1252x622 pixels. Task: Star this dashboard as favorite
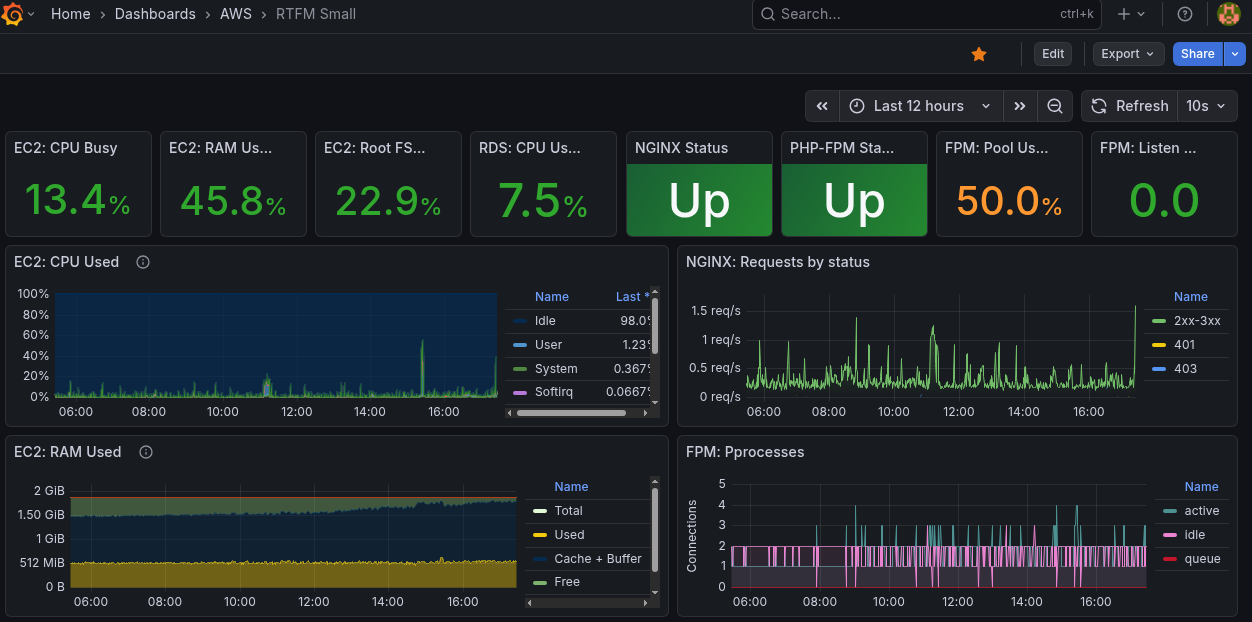click(979, 54)
